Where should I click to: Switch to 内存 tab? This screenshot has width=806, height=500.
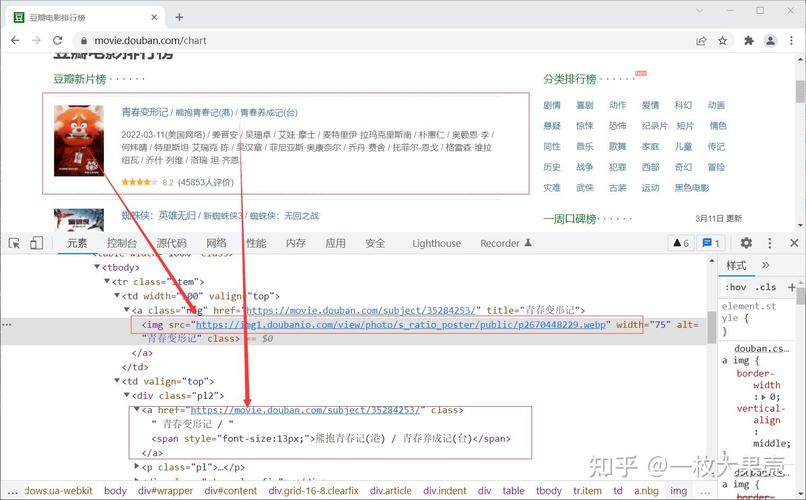coord(296,243)
